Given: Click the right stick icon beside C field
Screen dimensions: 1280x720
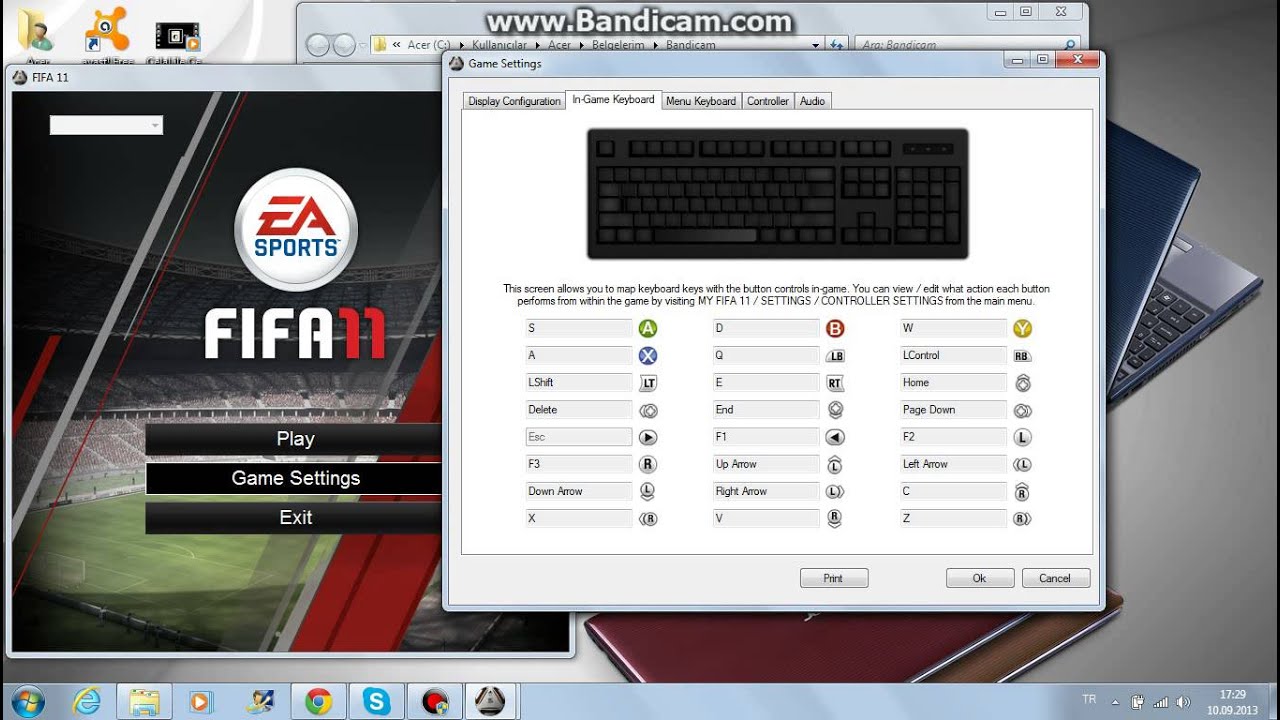Looking at the screenshot, I should point(1022,491).
